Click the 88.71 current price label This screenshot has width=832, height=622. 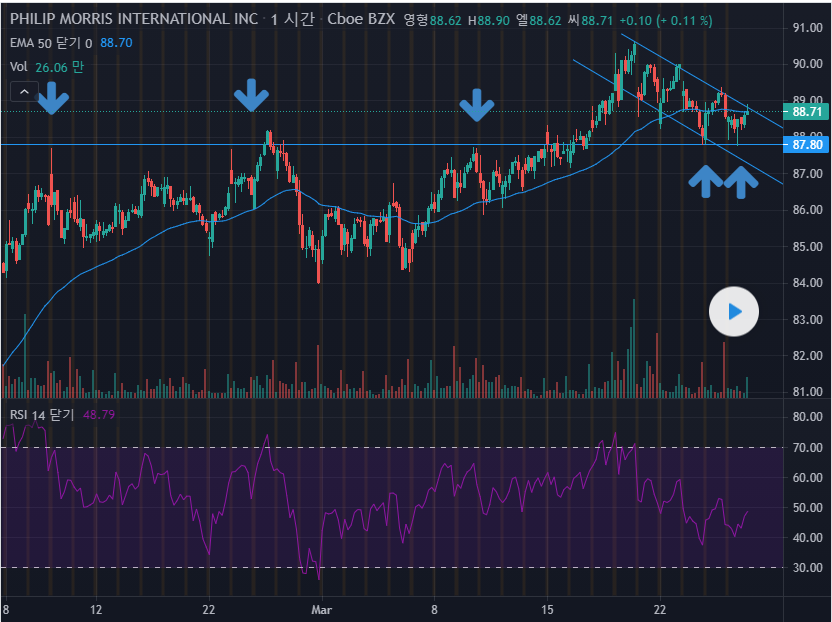click(x=806, y=112)
